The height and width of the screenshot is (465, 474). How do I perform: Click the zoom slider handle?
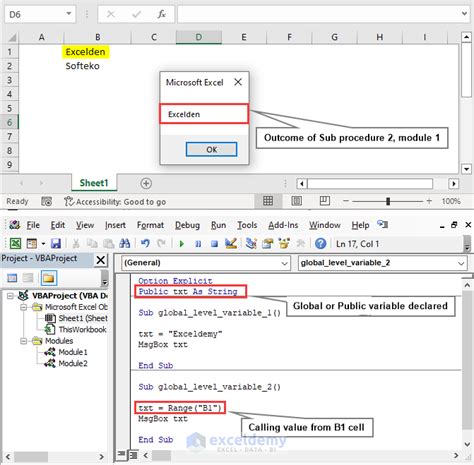point(388,201)
